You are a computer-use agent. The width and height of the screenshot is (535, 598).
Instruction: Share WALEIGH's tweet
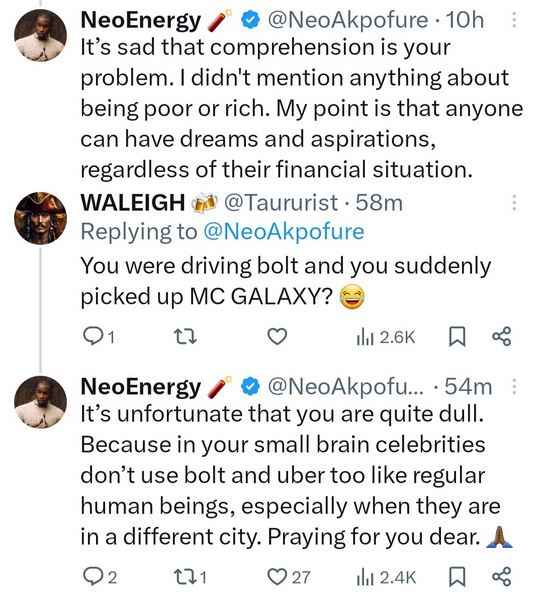[x=501, y=337]
